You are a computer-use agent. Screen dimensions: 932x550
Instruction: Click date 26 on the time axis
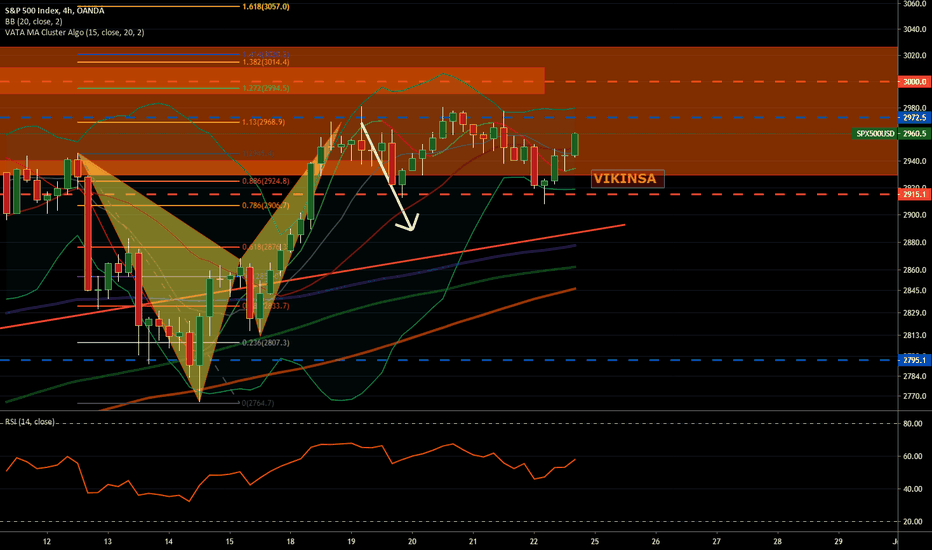pos(656,542)
